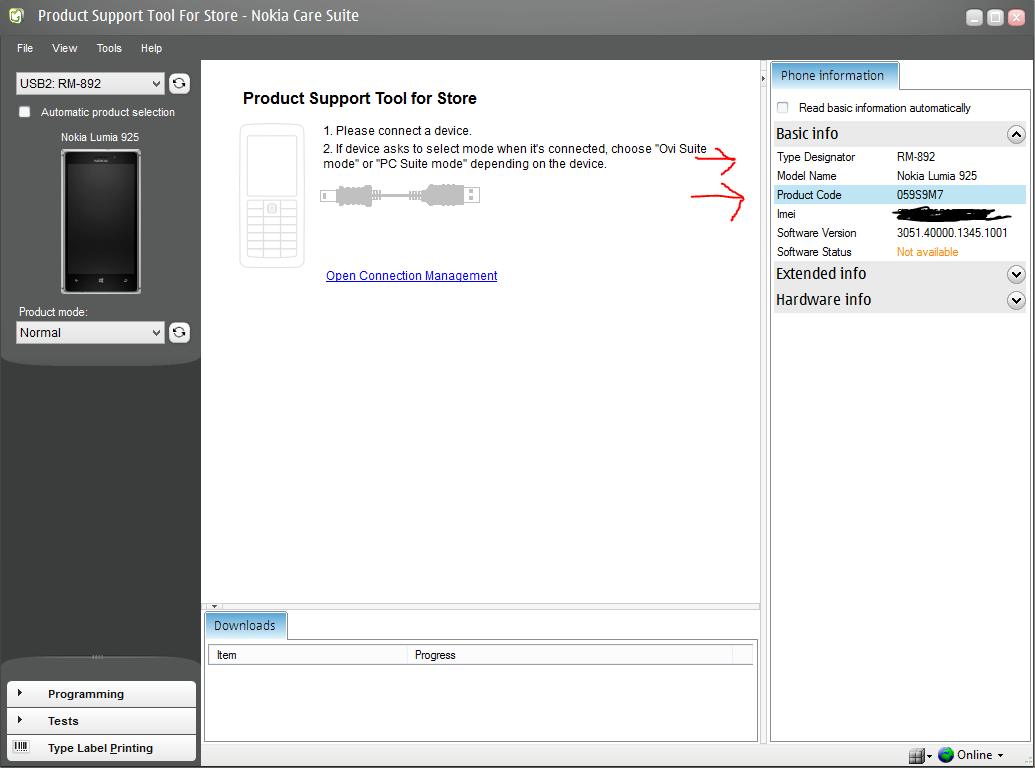Select the Imei row label
1035x768 pixels.
pyautogui.click(x=786, y=214)
